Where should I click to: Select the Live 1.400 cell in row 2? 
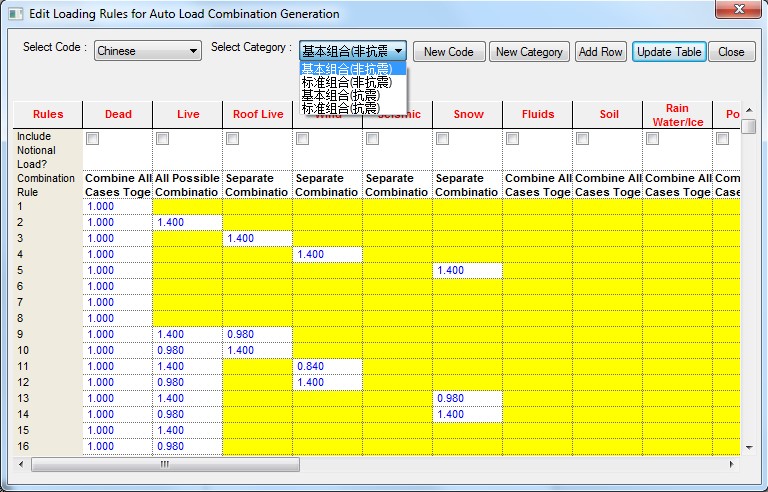(x=187, y=222)
